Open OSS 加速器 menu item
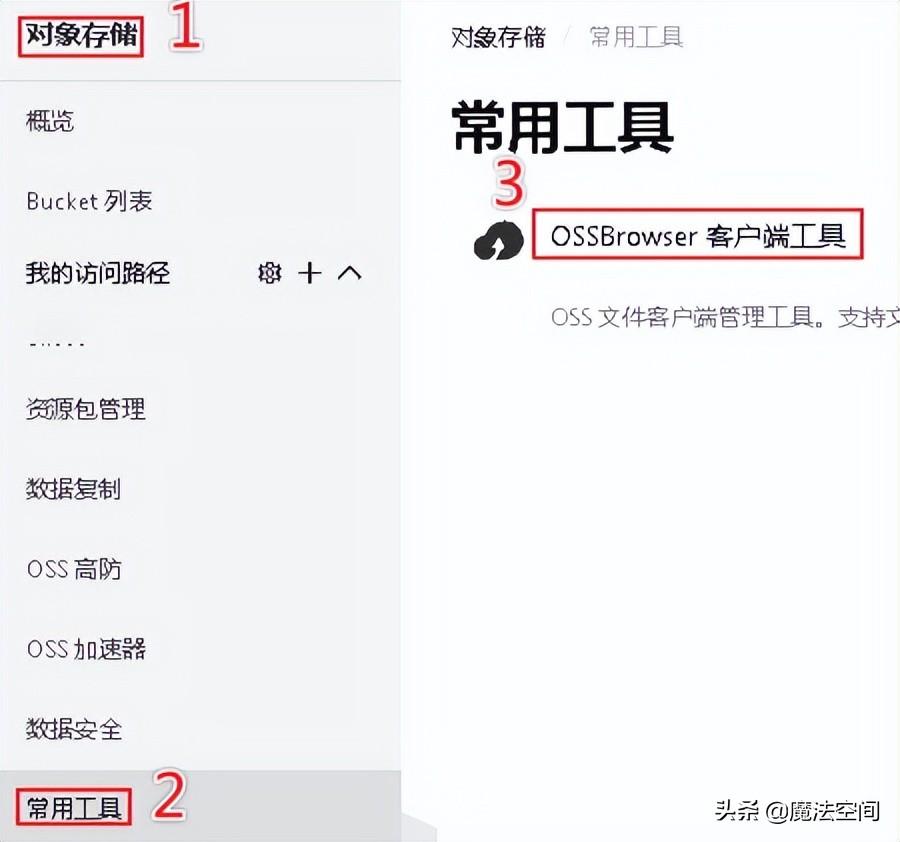Screen dimensions: 900x842 [x=86, y=649]
